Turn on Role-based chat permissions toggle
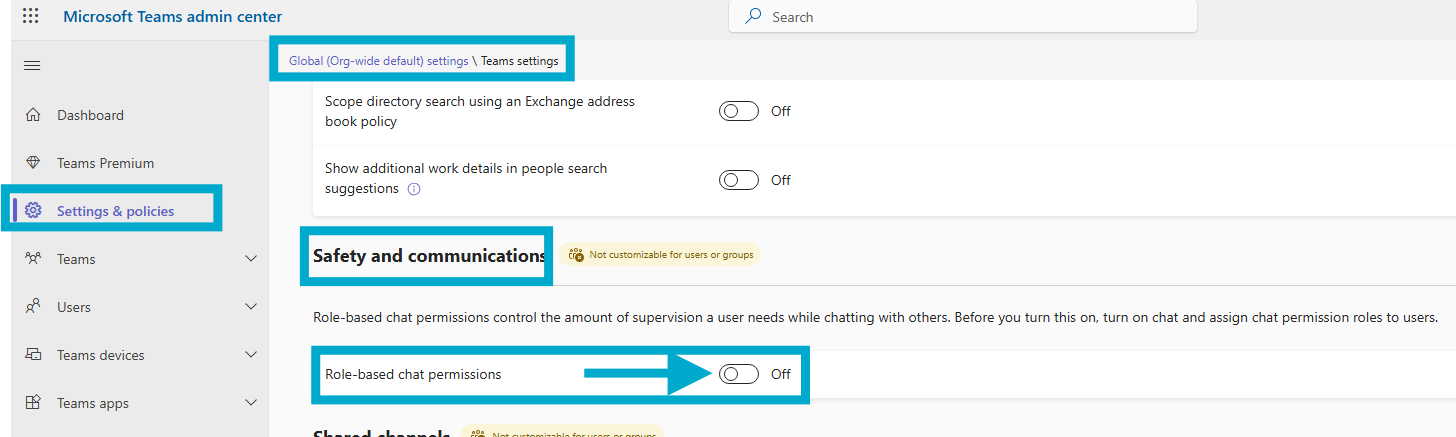The height and width of the screenshot is (437, 1456). 739,374
